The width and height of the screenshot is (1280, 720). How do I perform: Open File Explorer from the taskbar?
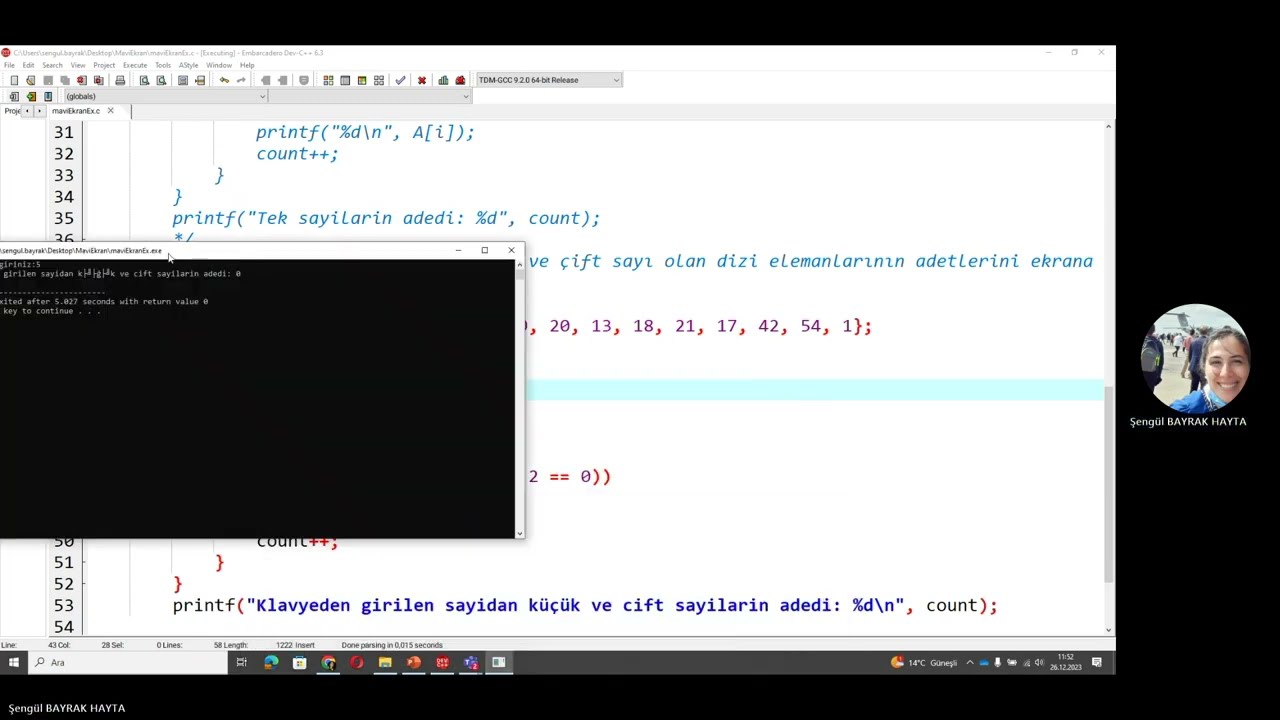click(x=385, y=662)
